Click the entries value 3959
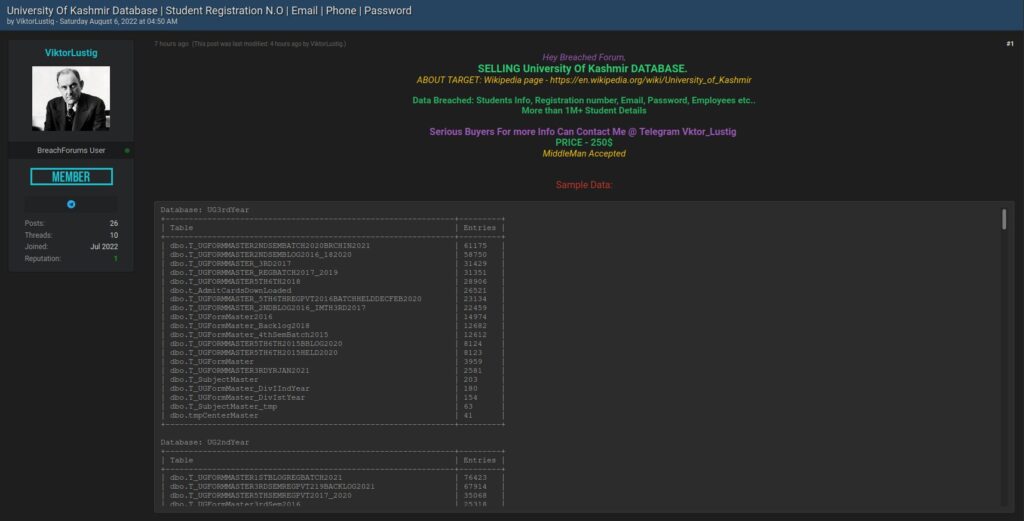1024x521 pixels. 473,362
